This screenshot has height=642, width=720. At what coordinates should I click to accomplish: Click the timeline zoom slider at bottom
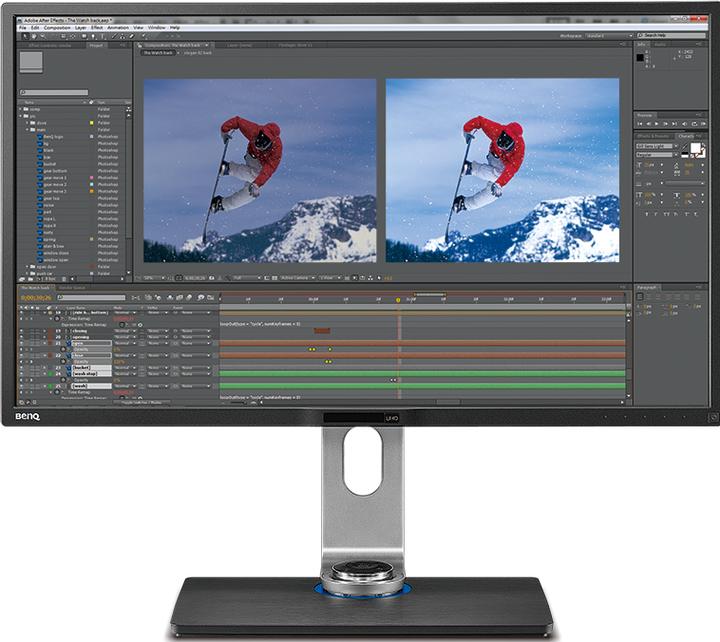point(238,403)
